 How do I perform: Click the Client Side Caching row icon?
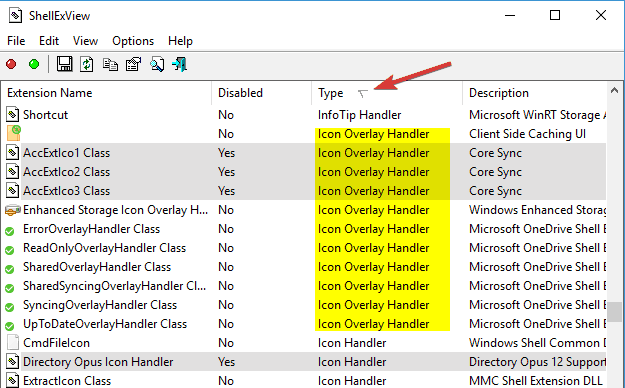point(13,133)
